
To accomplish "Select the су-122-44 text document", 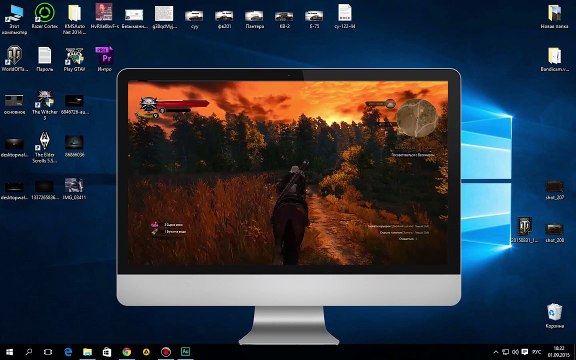I will [x=345, y=16].
